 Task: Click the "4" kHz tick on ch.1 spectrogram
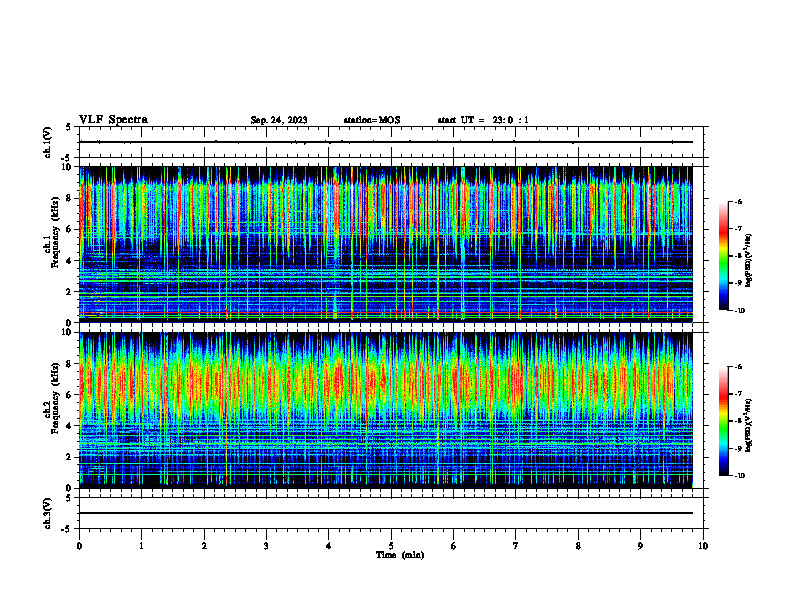click(68, 261)
